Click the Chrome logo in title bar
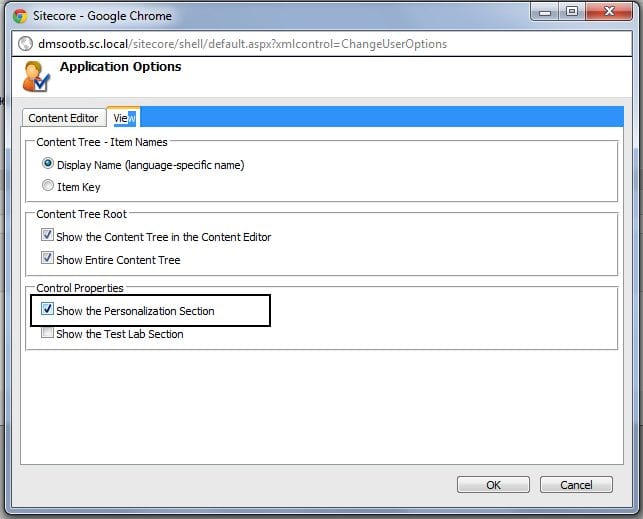The height and width of the screenshot is (519, 643). (x=20, y=16)
